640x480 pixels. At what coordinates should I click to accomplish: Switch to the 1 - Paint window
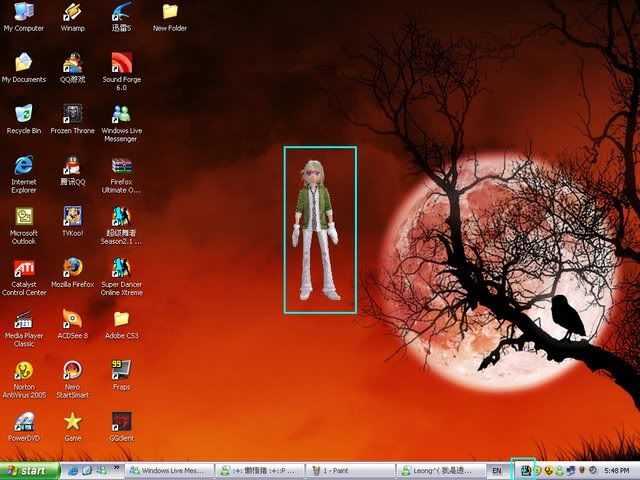pyautogui.click(x=350, y=471)
